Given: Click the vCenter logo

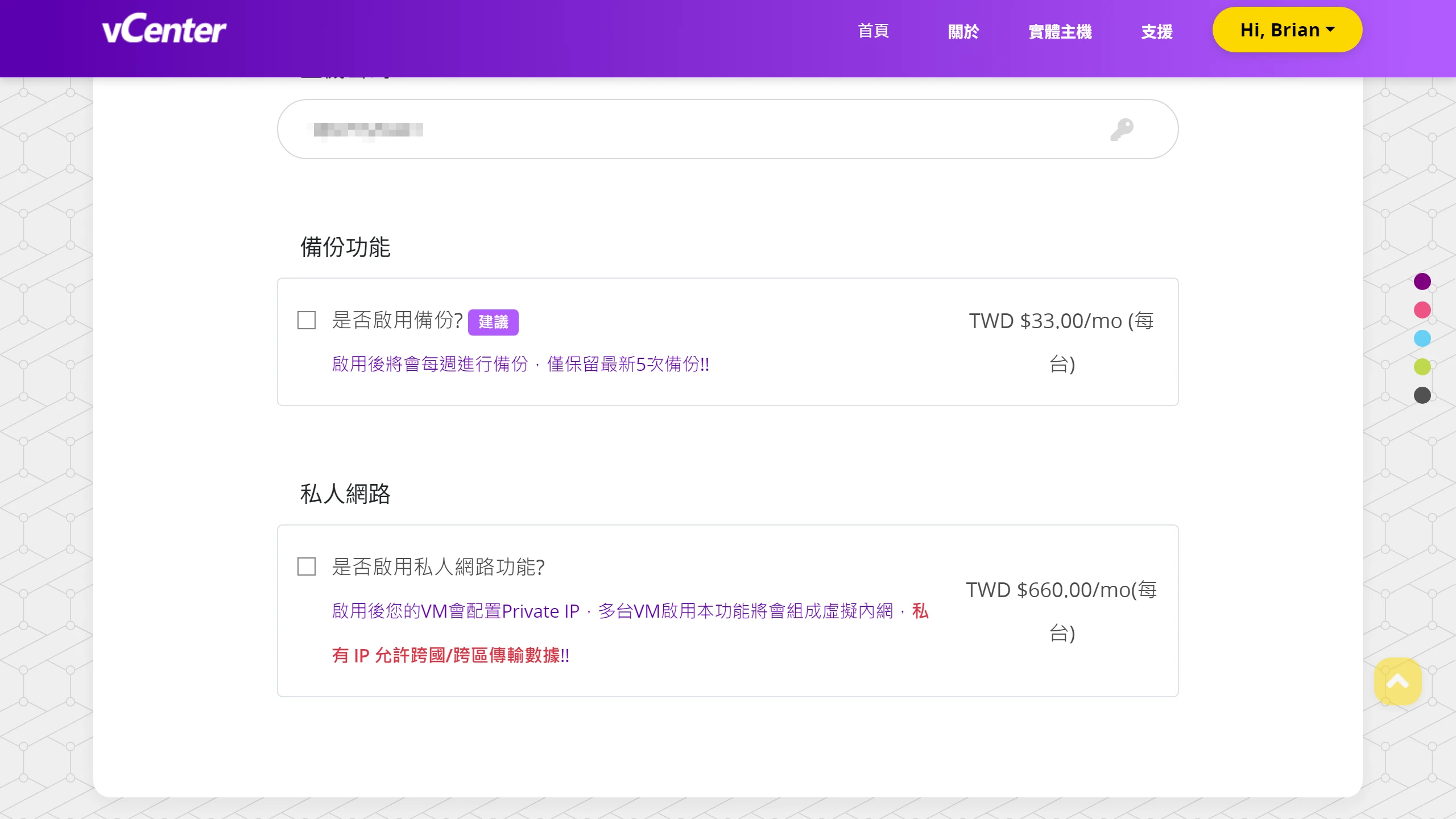Looking at the screenshot, I should click(164, 30).
